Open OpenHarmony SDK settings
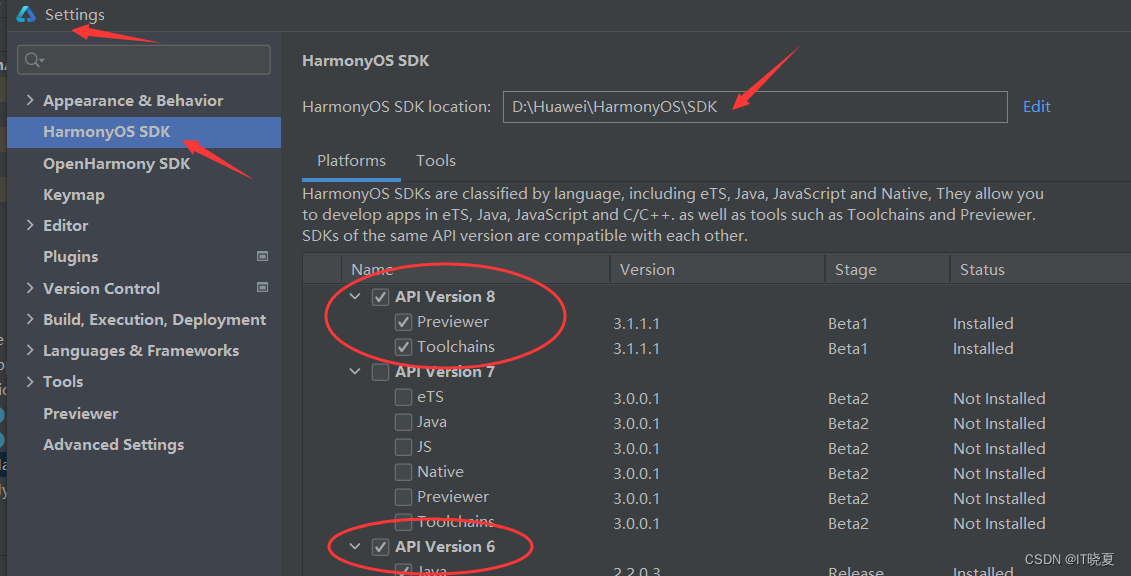Image resolution: width=1131 pixels, height=576 pixels. point(116,164)
